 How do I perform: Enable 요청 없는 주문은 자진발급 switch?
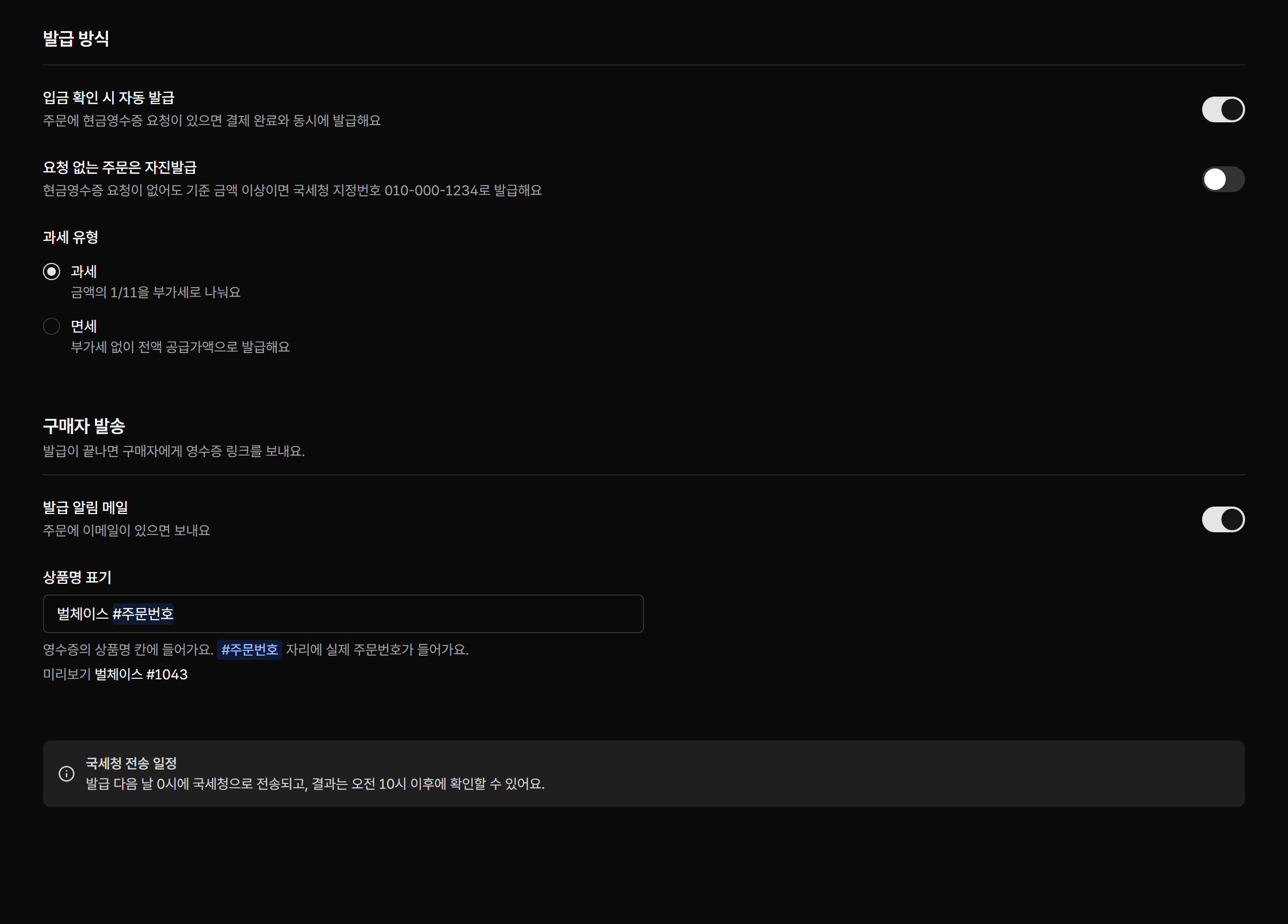pyautogui.click(x=1223, y=179)
